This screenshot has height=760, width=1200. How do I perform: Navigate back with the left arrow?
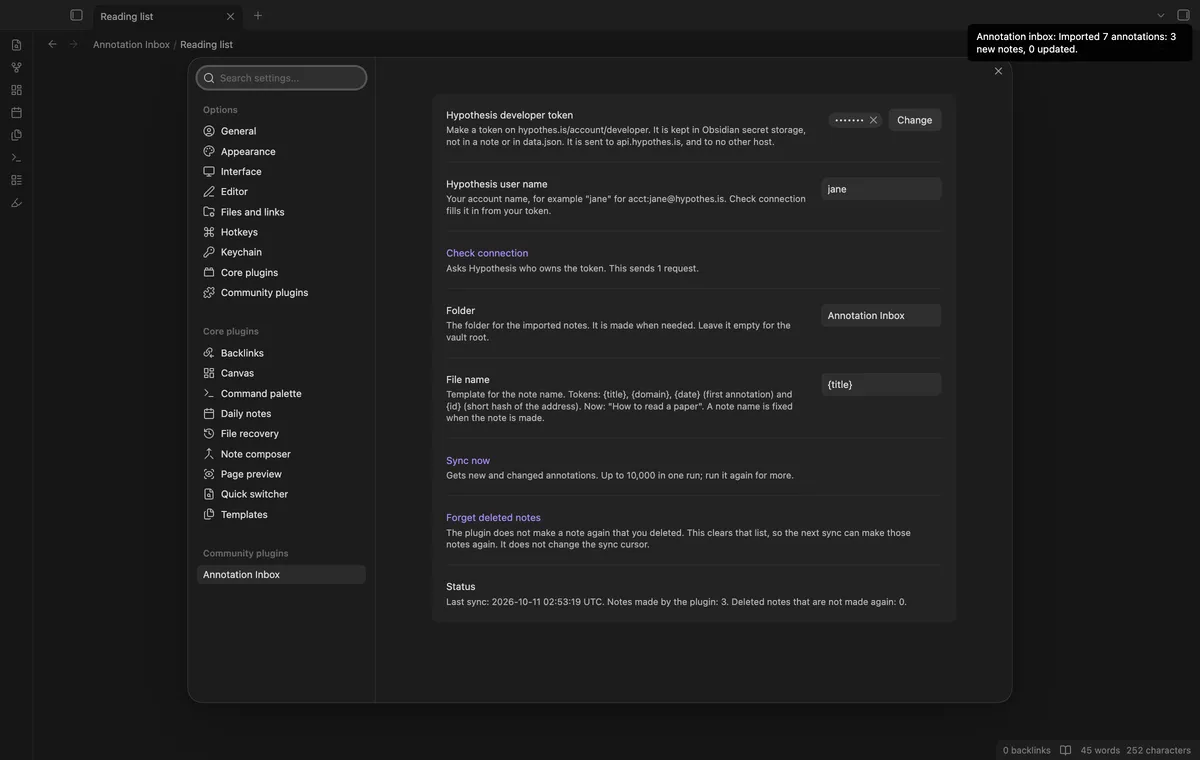pos(52,44)
